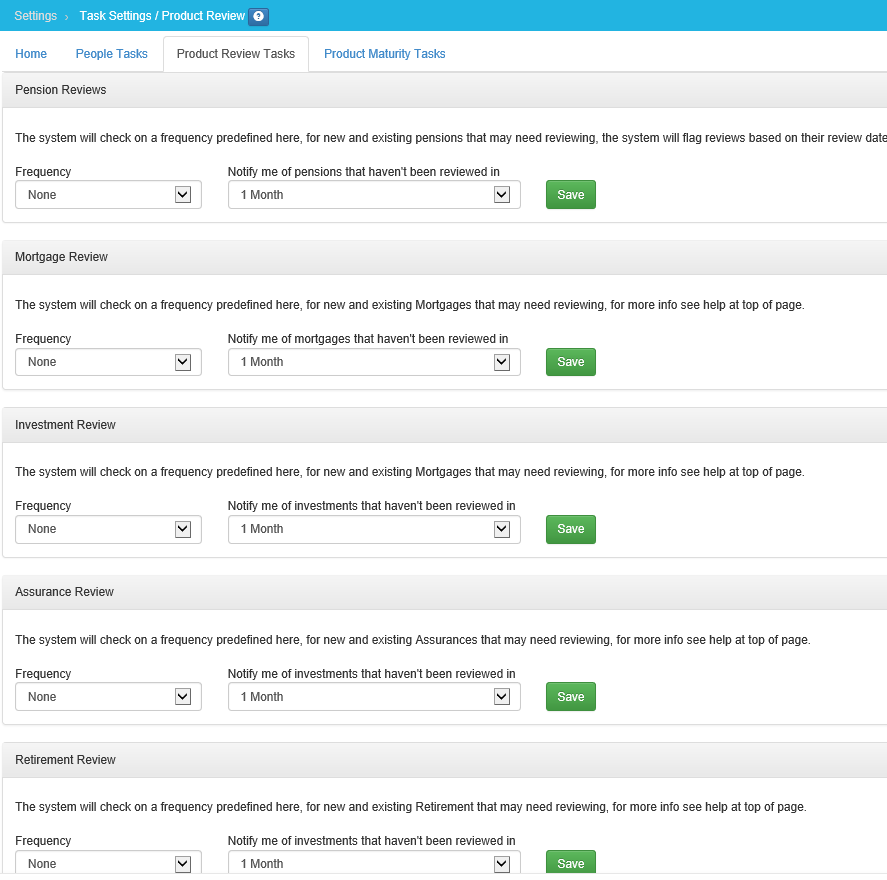887x880 pixels.
Task: Expand Retirement Review Frequency dropdown
Action: 108,863
